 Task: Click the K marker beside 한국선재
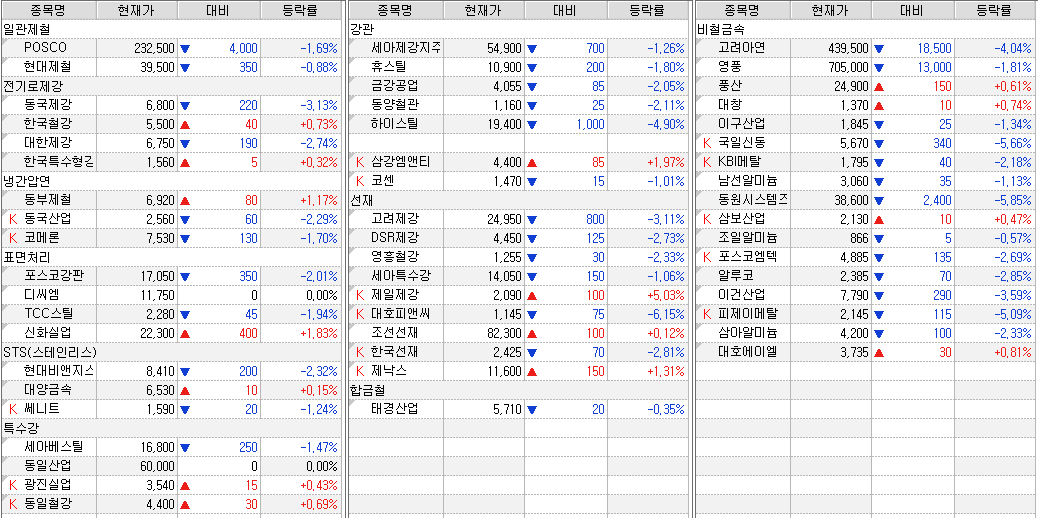pos(360,352)
